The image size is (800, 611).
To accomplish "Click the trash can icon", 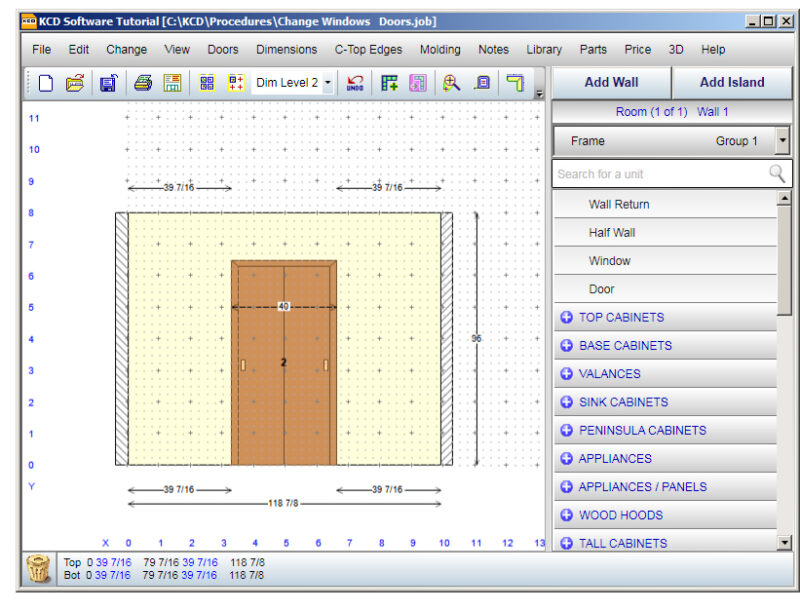I will pyautogui.click(x=39, y=568).
